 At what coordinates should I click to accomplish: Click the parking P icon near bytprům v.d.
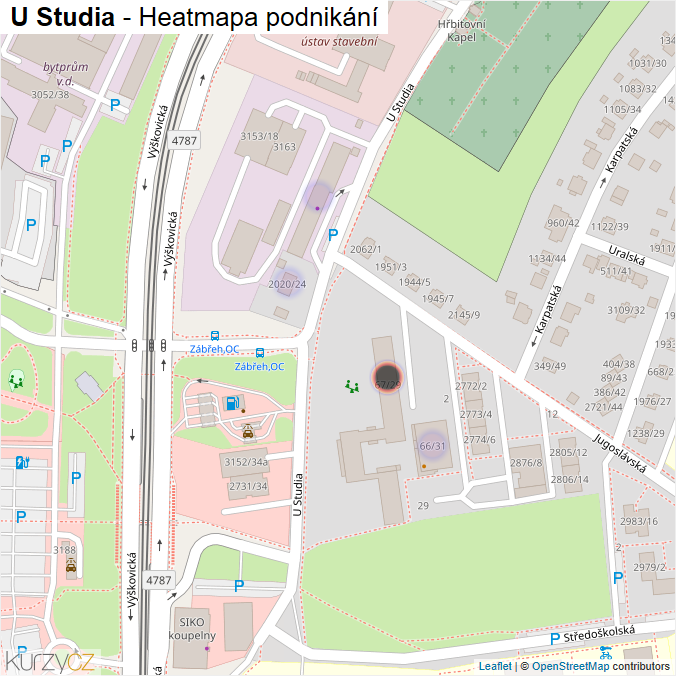[x=115, y=104]
